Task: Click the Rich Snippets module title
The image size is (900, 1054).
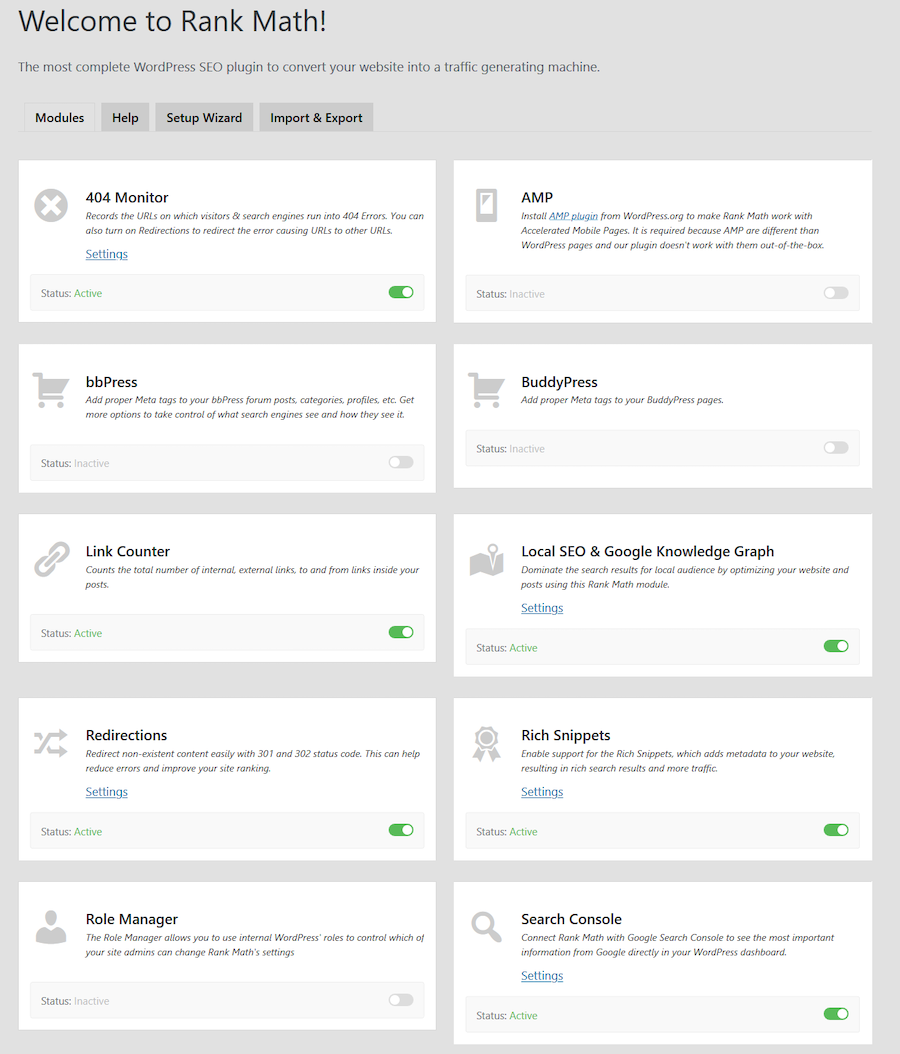Action: (566, 735)
